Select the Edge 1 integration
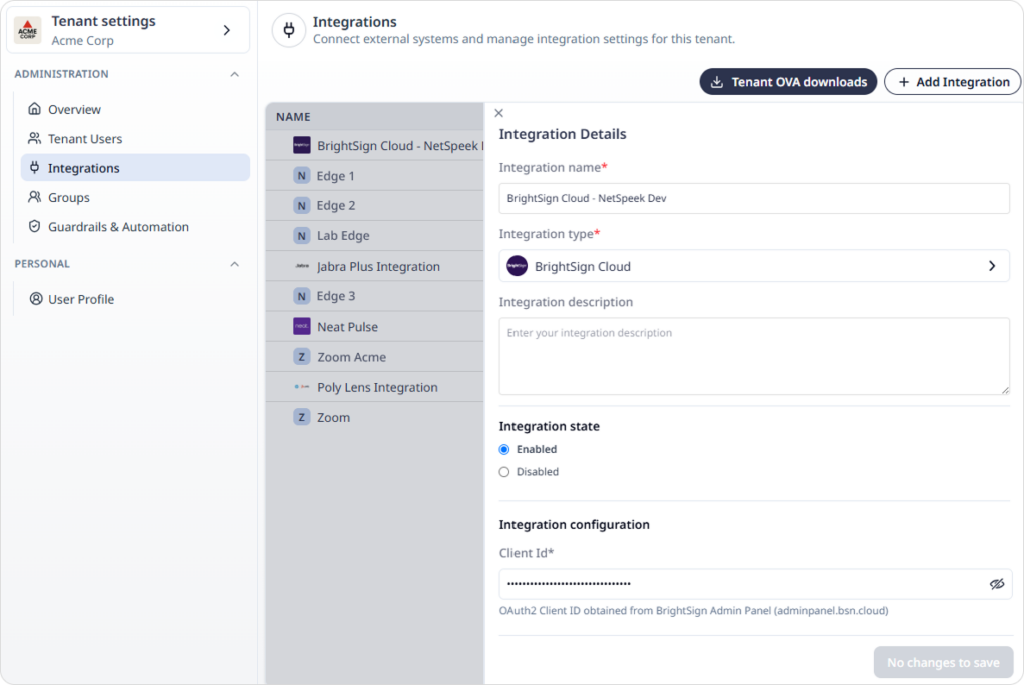This screenshot has width=1024, height=685. pyautogui.click(x=375, y=176)
